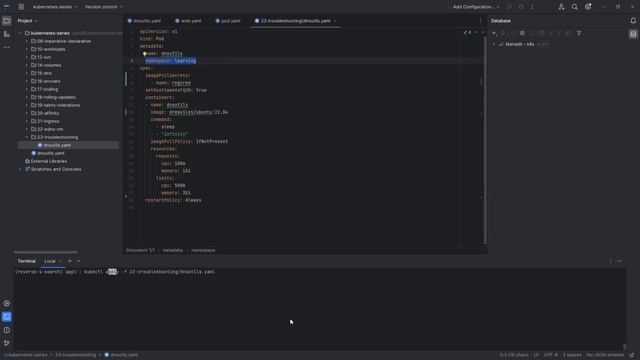
Task: Click LF line separator in status bar
Action: coord(536,355)
